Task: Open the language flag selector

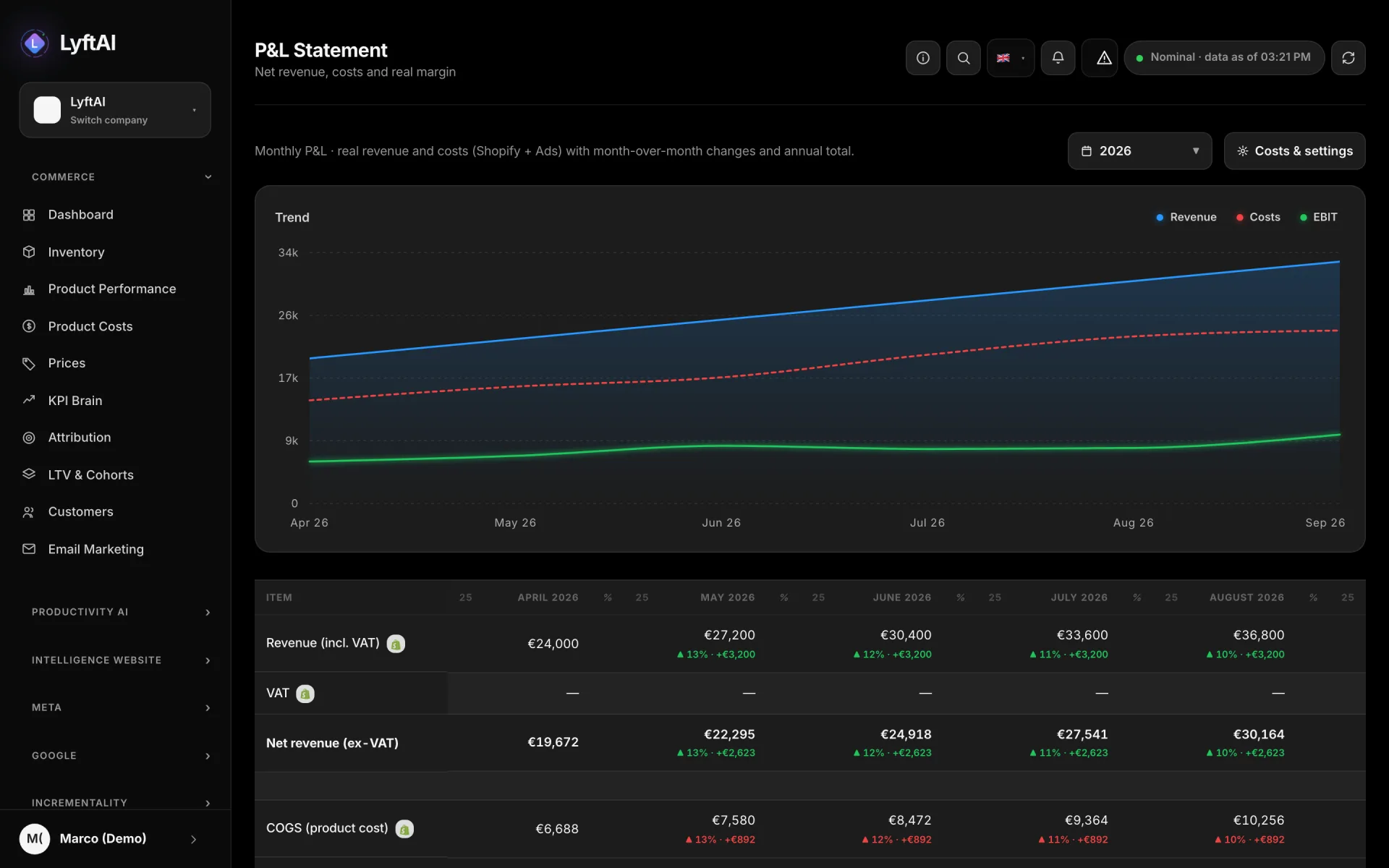Action: click(x=1011, y=58)
